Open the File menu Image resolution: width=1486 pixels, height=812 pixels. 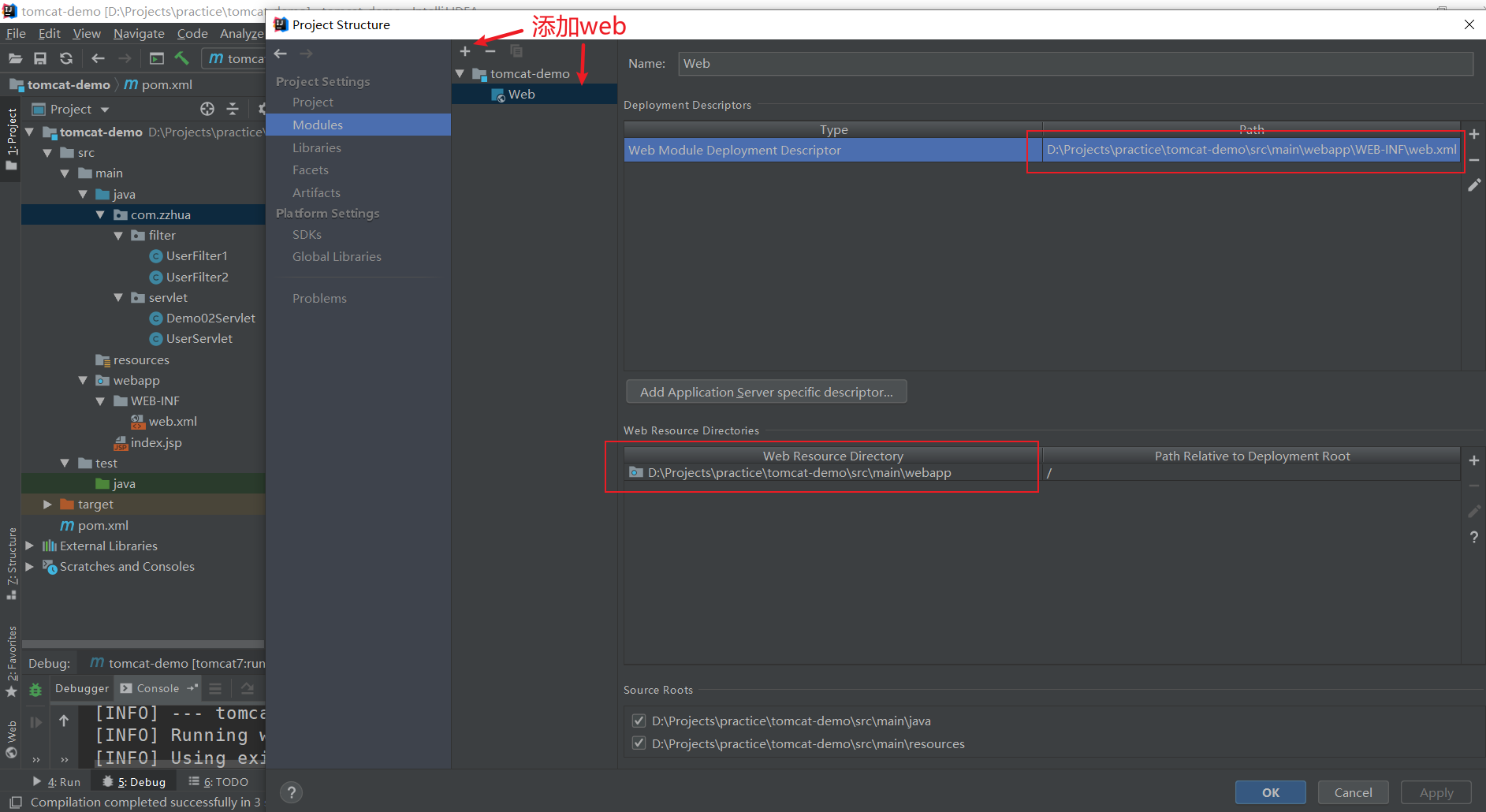(16, 33)
